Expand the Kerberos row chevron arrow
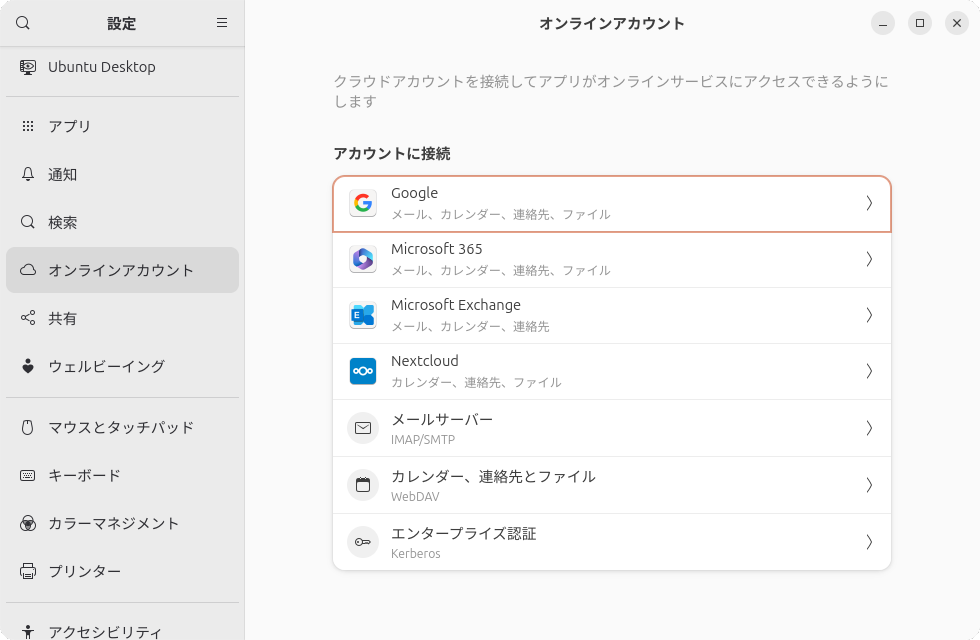 click(869, 542)
